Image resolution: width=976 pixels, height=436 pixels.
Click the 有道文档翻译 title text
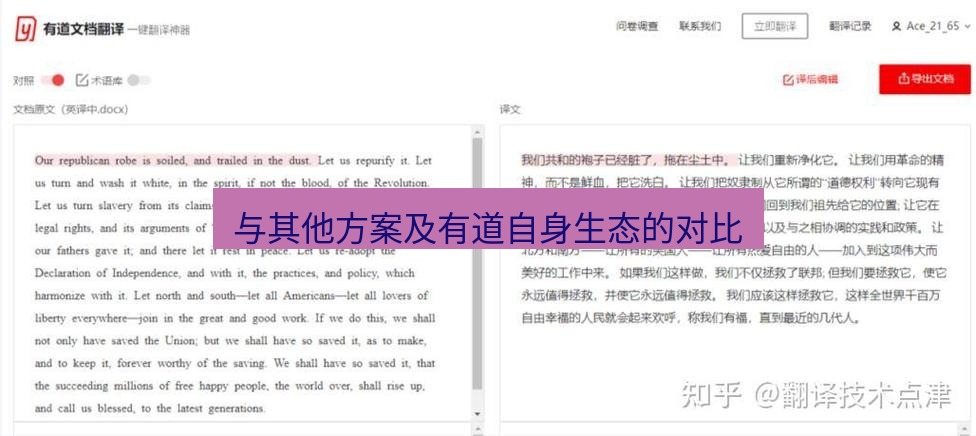tap(83, 29)
